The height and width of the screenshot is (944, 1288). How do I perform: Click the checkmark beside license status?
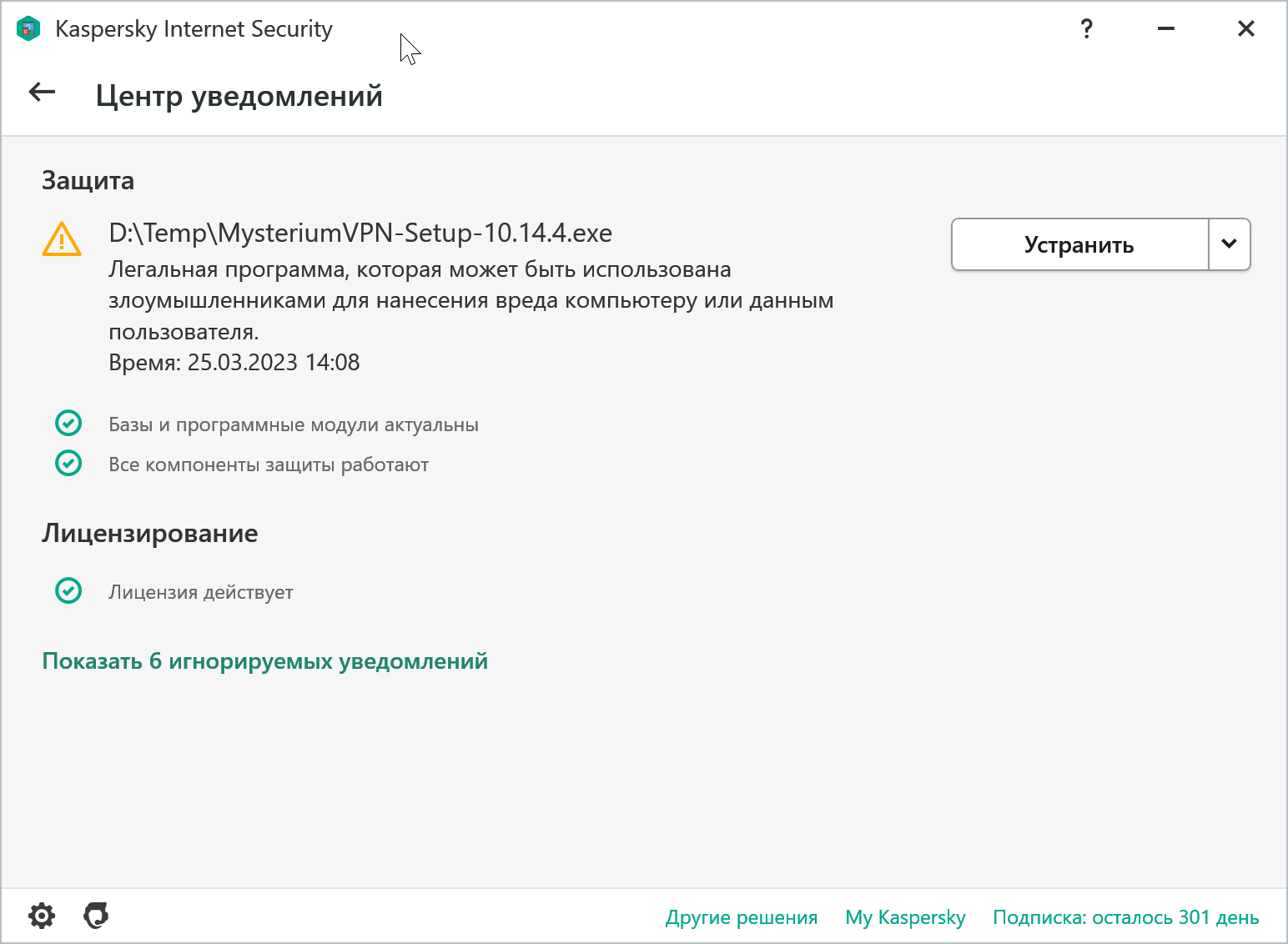[68, 591]
